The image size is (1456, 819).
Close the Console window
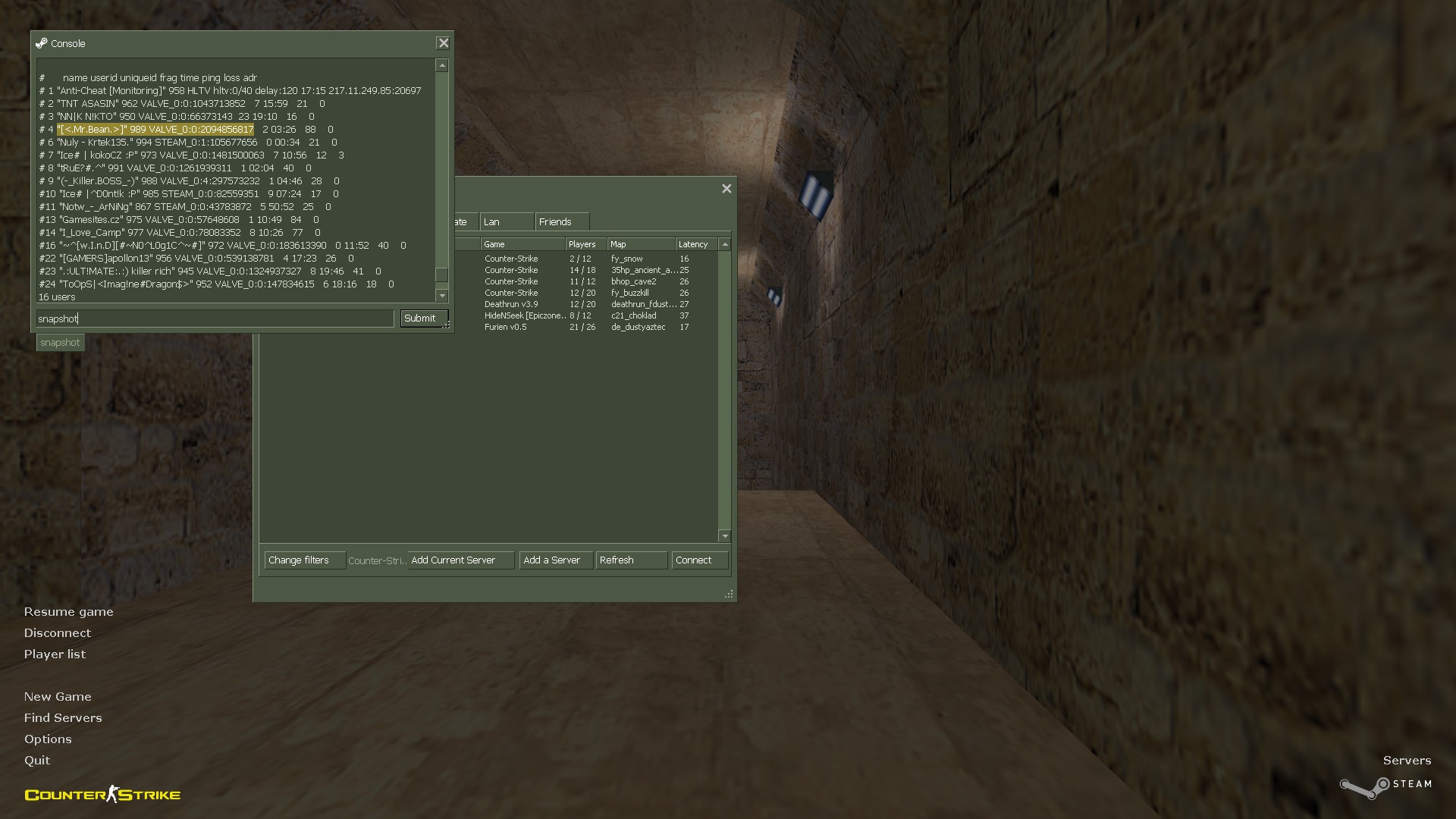point(443,43)
